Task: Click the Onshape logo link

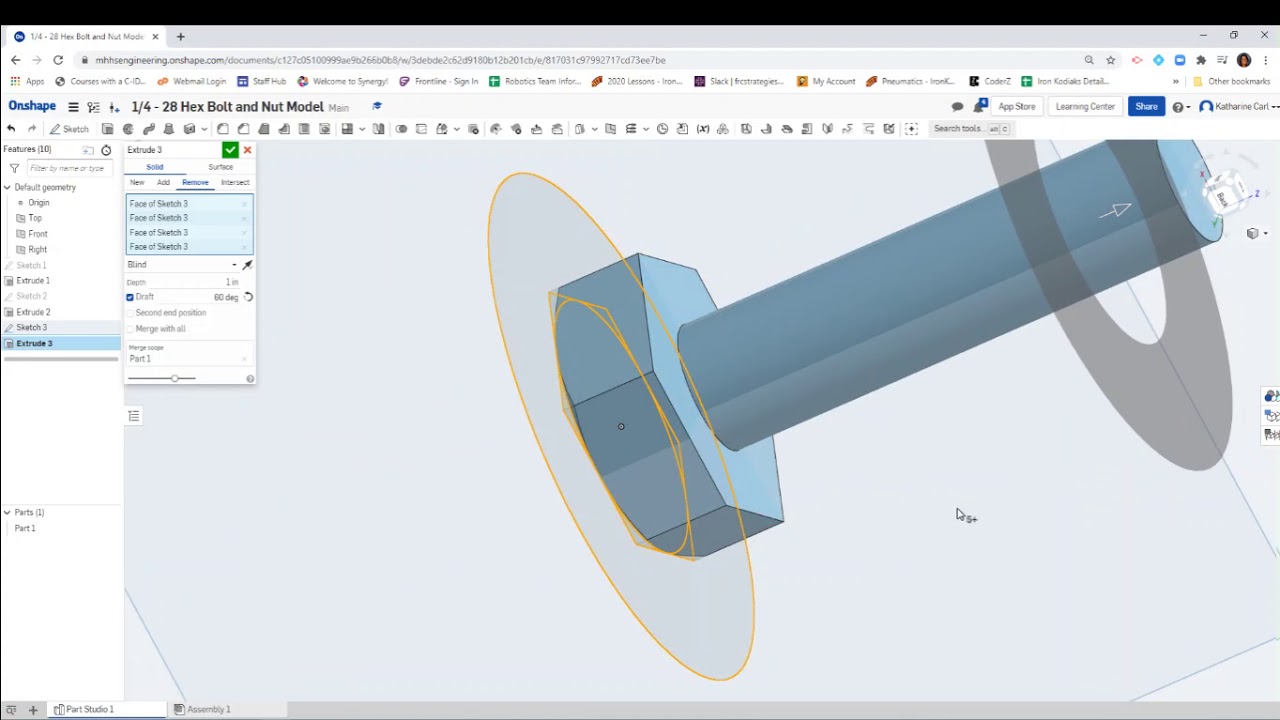Action: coord(32,106)
